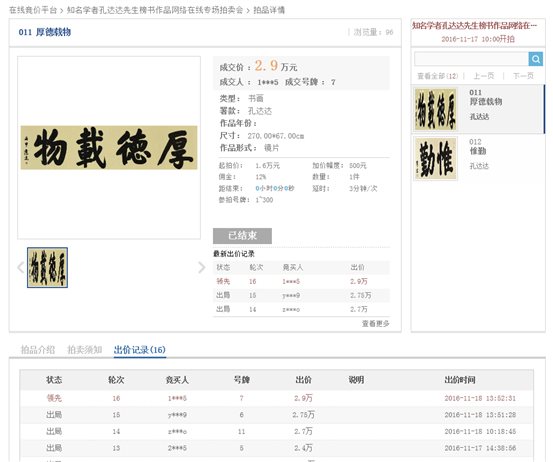
Task: Click 查看全部(12) link
Action: (x=437, y=76)
